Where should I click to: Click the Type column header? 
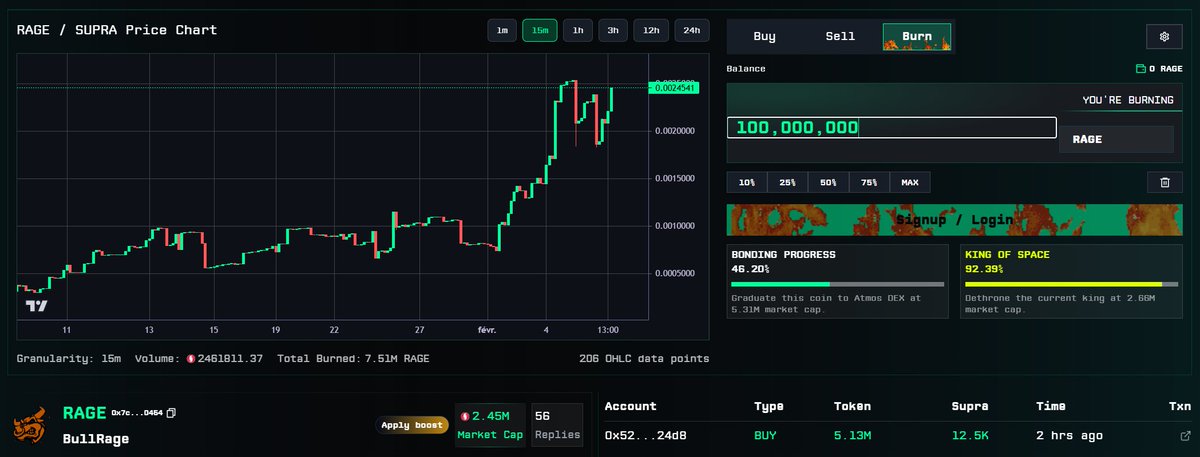(x=770, y=406)
